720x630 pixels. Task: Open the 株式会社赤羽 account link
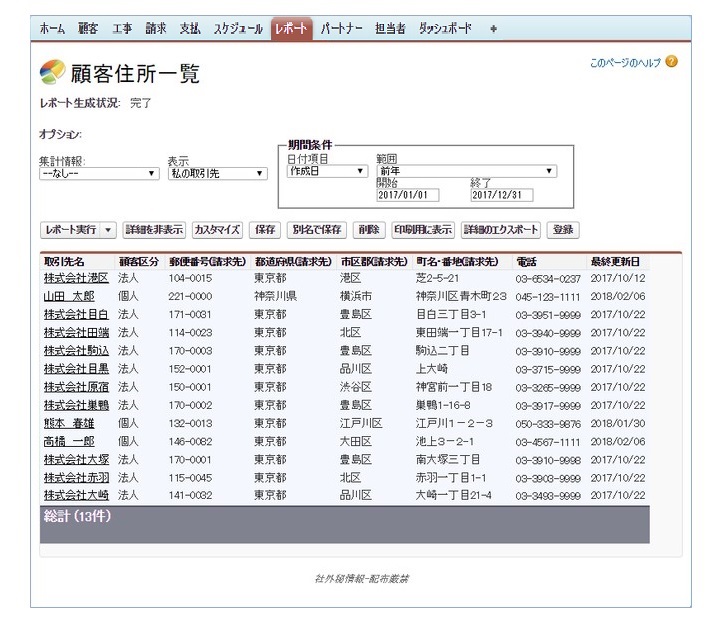(x=76, y=478)
